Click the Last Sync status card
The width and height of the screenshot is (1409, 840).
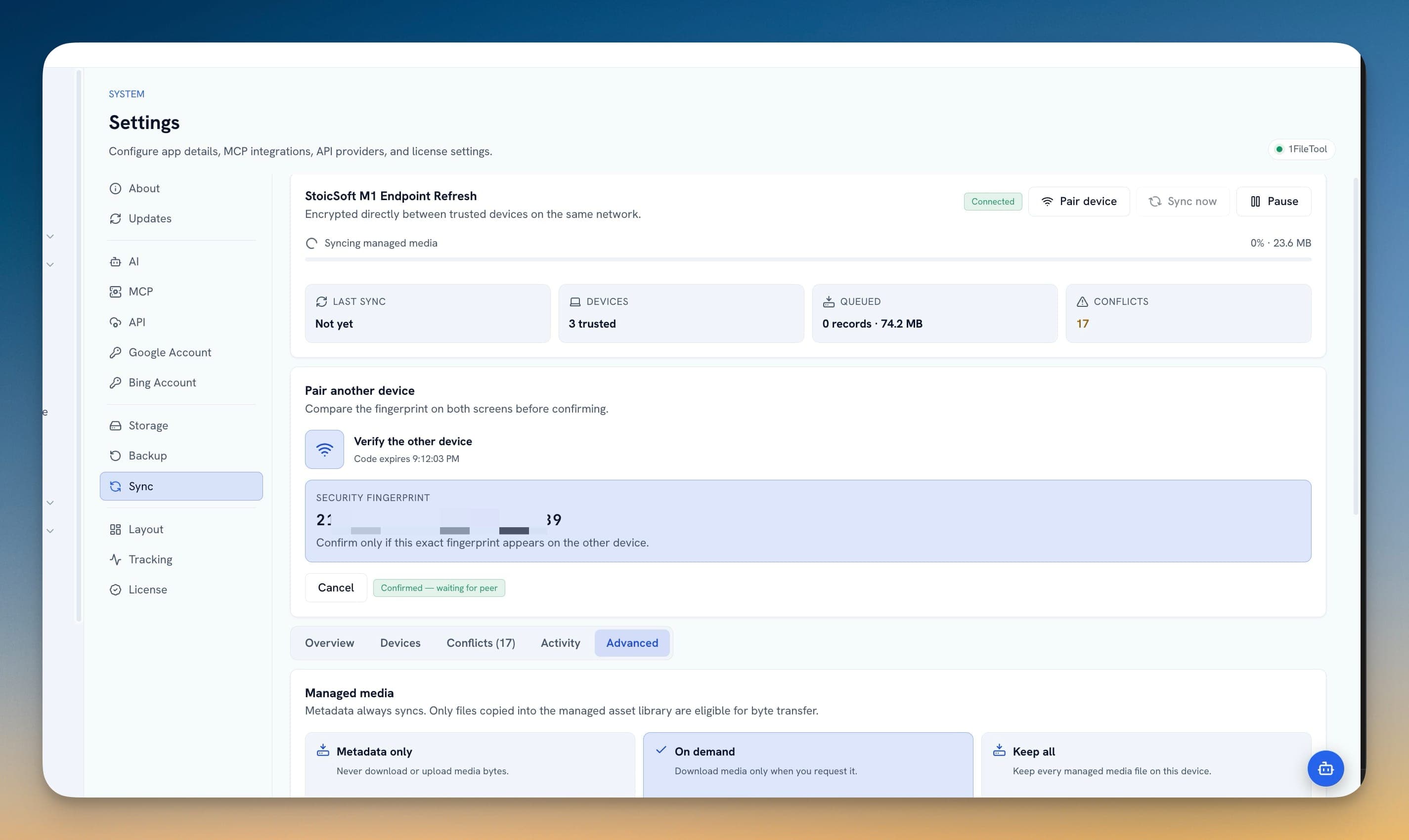(x=428, y=313)
